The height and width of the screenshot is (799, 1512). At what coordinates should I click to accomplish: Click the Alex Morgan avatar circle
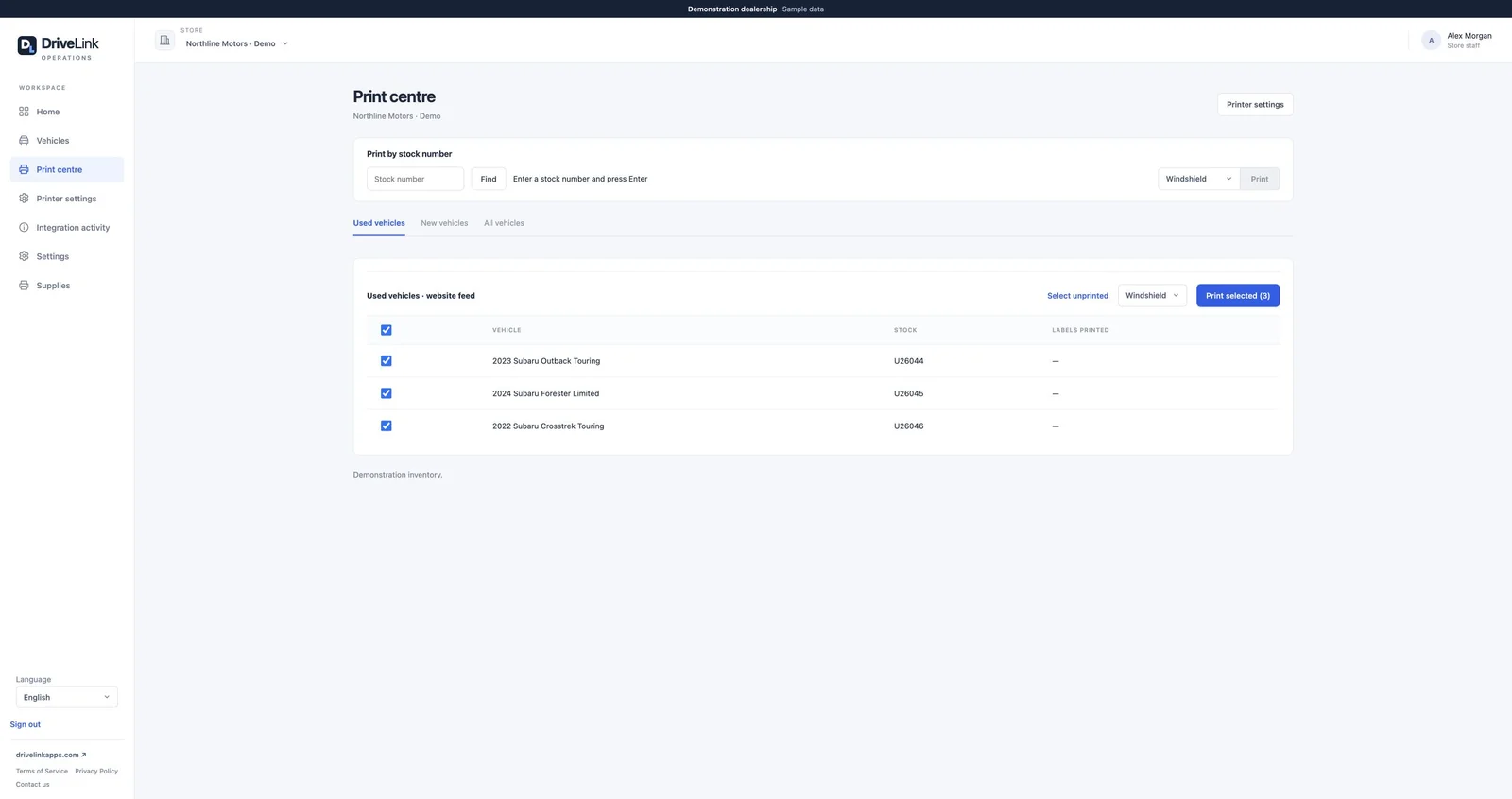pyautogui.click(x=1431, y=41)
